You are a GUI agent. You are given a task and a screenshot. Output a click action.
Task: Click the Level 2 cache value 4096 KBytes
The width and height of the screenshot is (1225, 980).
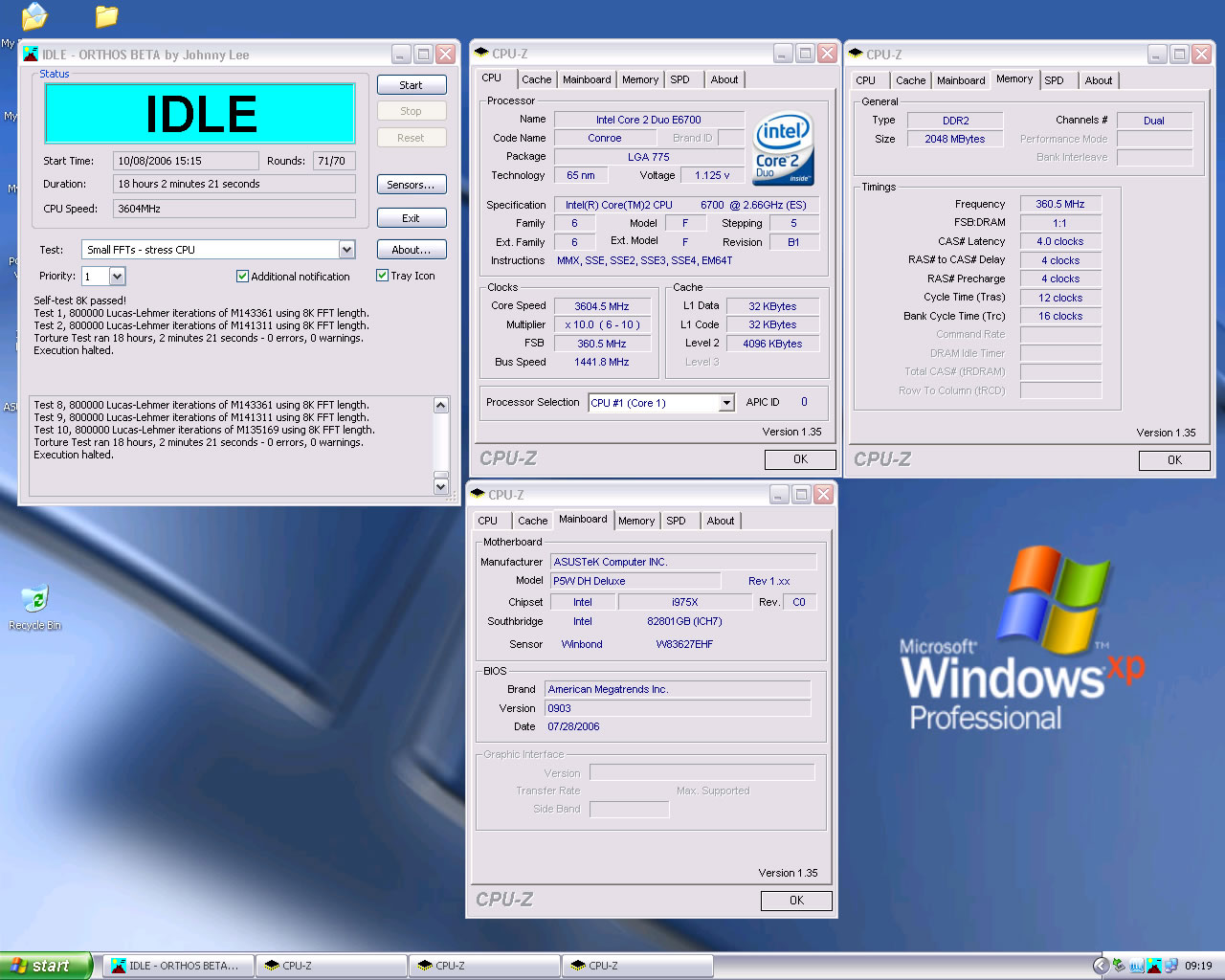pos(773,344)
